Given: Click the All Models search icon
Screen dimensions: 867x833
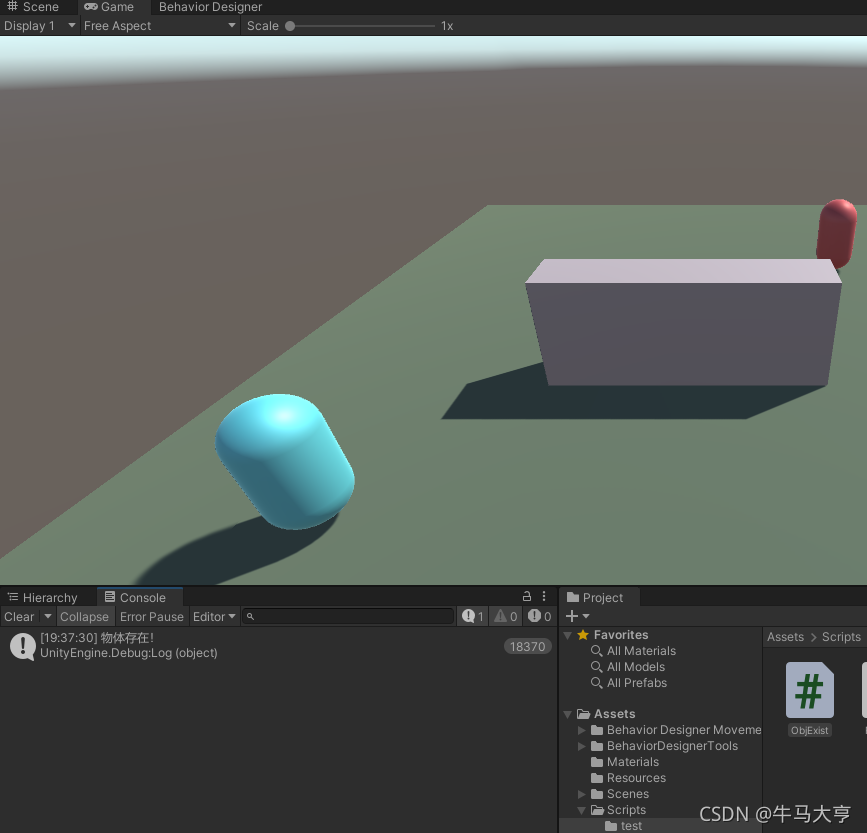Looking at the screenshot, I should coord(597,667).
